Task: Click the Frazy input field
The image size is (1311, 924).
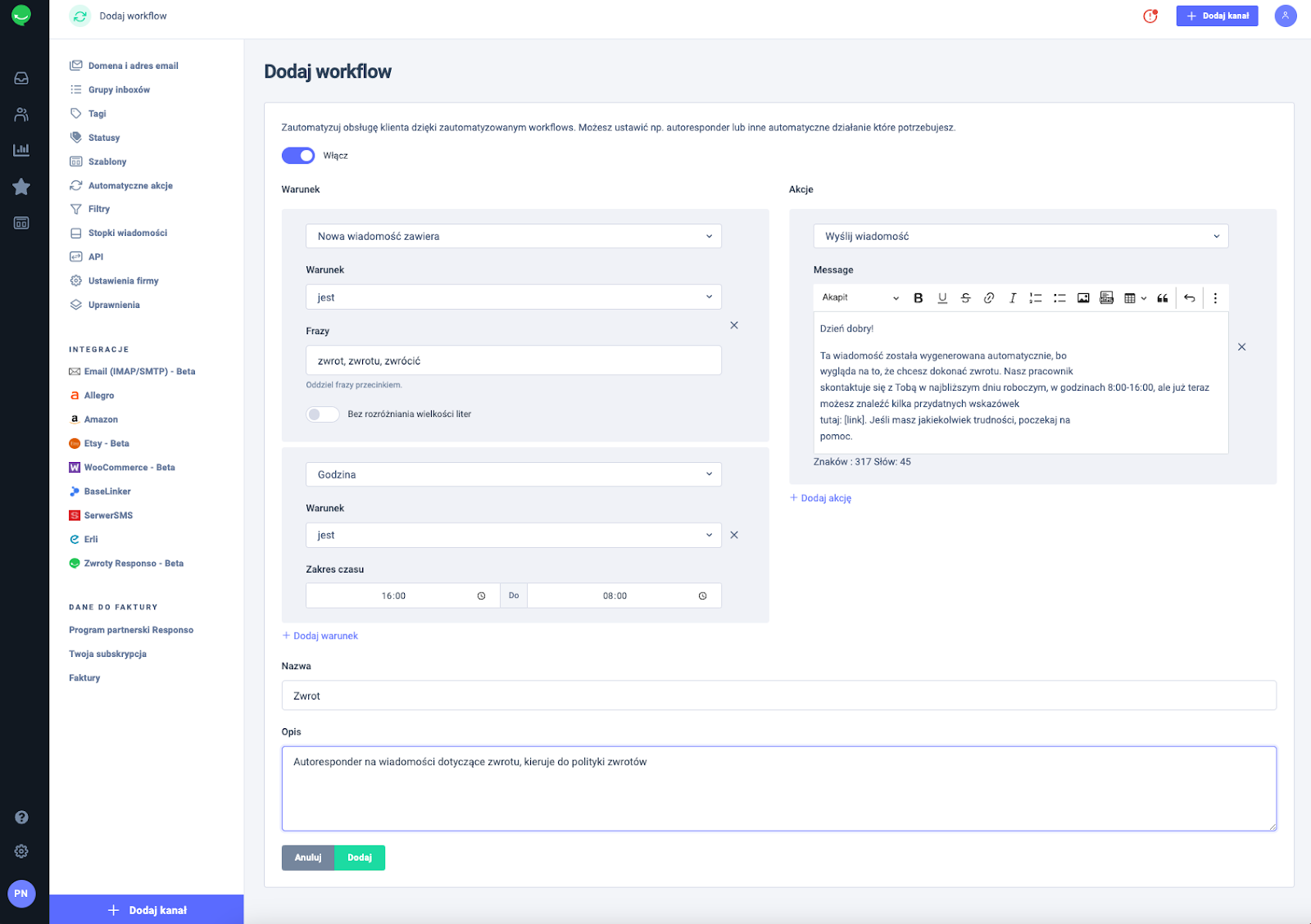Action: (x=514, y=360)
